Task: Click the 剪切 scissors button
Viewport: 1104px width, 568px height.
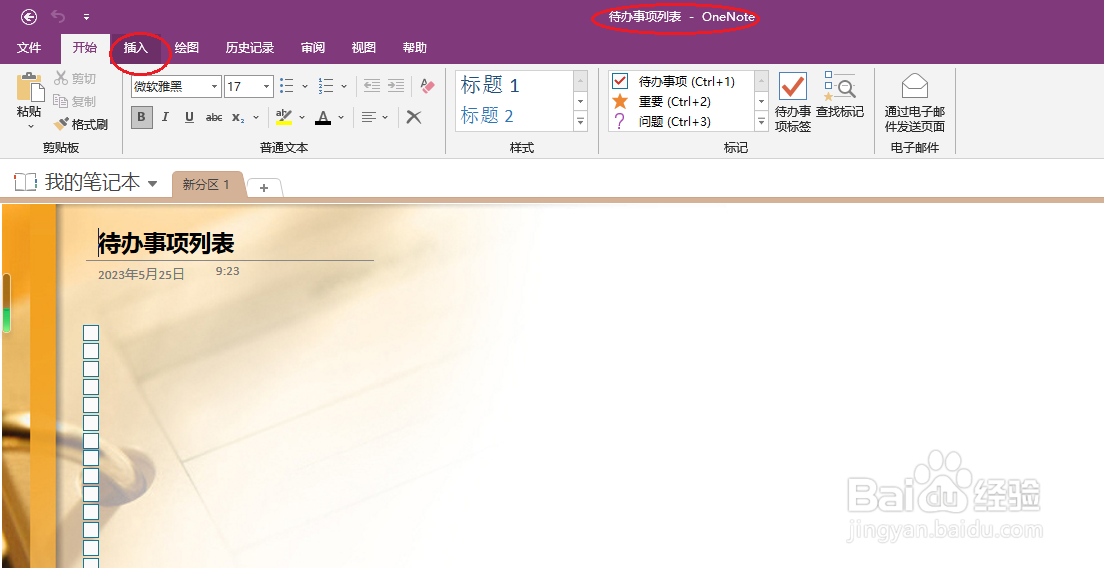Action: [75, 79]
